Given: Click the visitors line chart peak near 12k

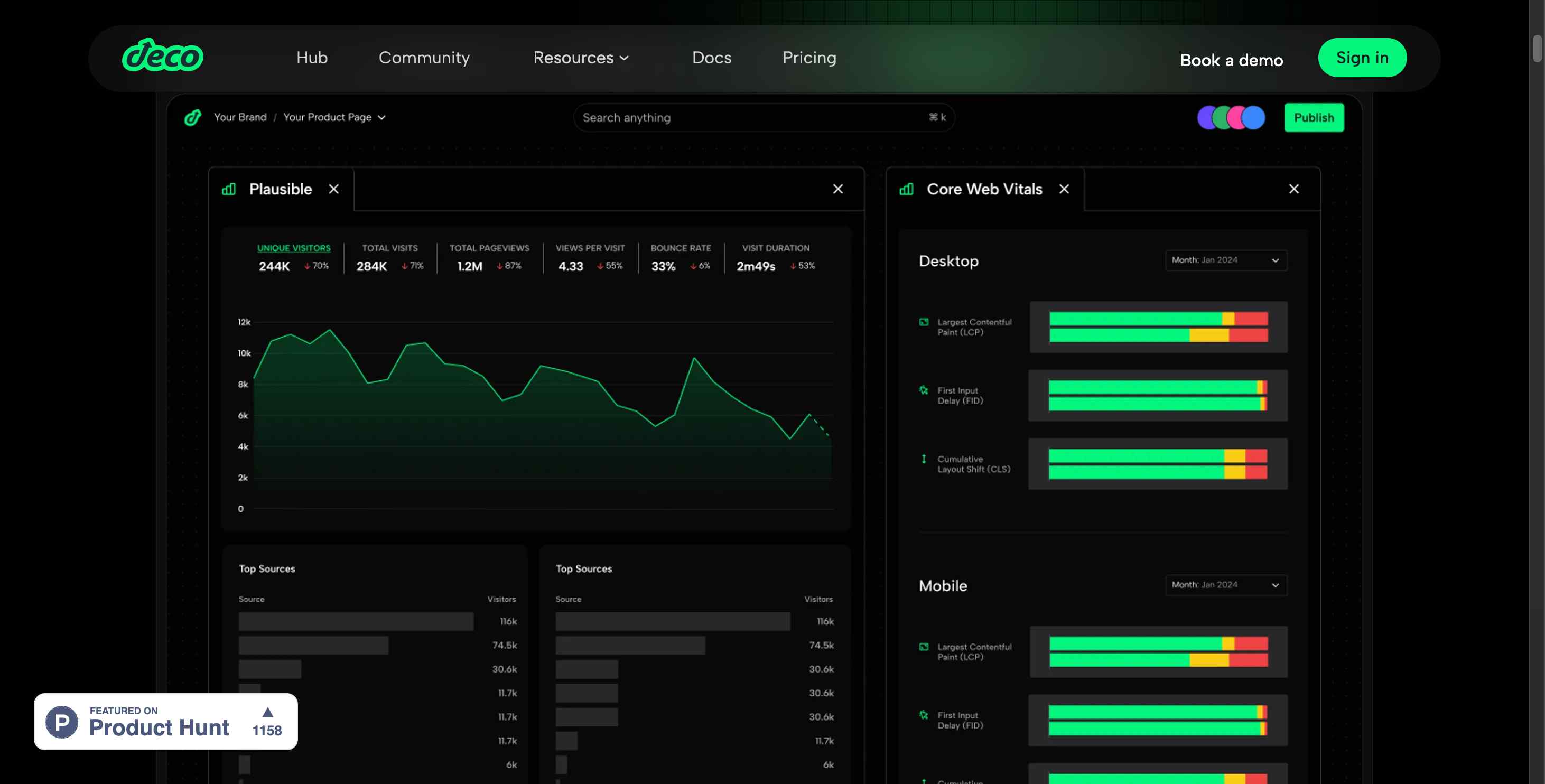Looking at the screenshot, I should coord(329,330).
